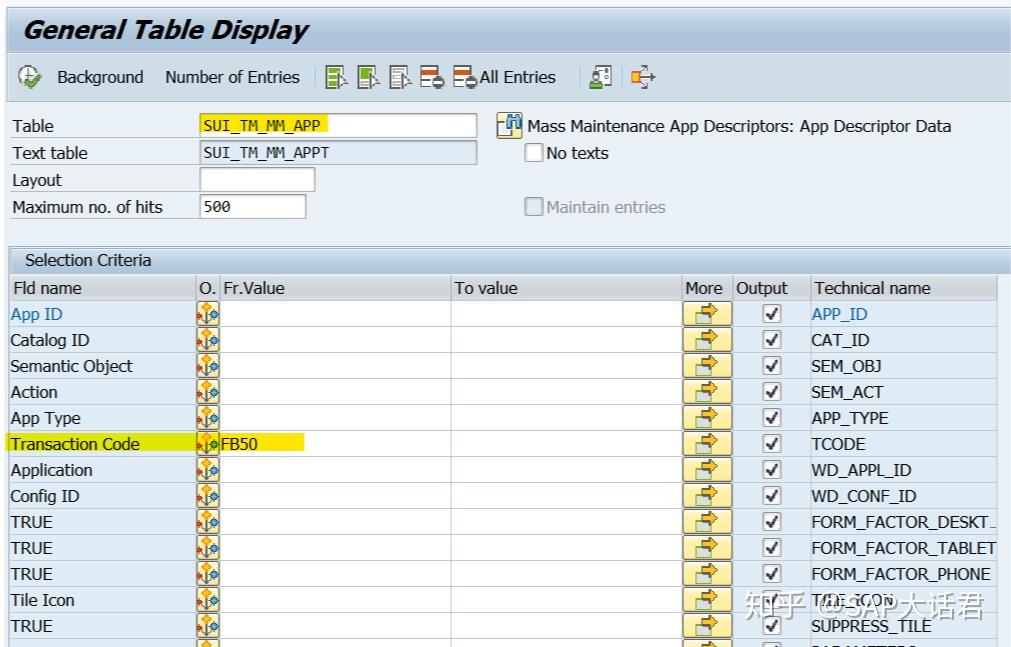Open More multiple selection for App ID
Image resolution: width=1011 pixels, height=647 pixels.
(x=707, y=314)
